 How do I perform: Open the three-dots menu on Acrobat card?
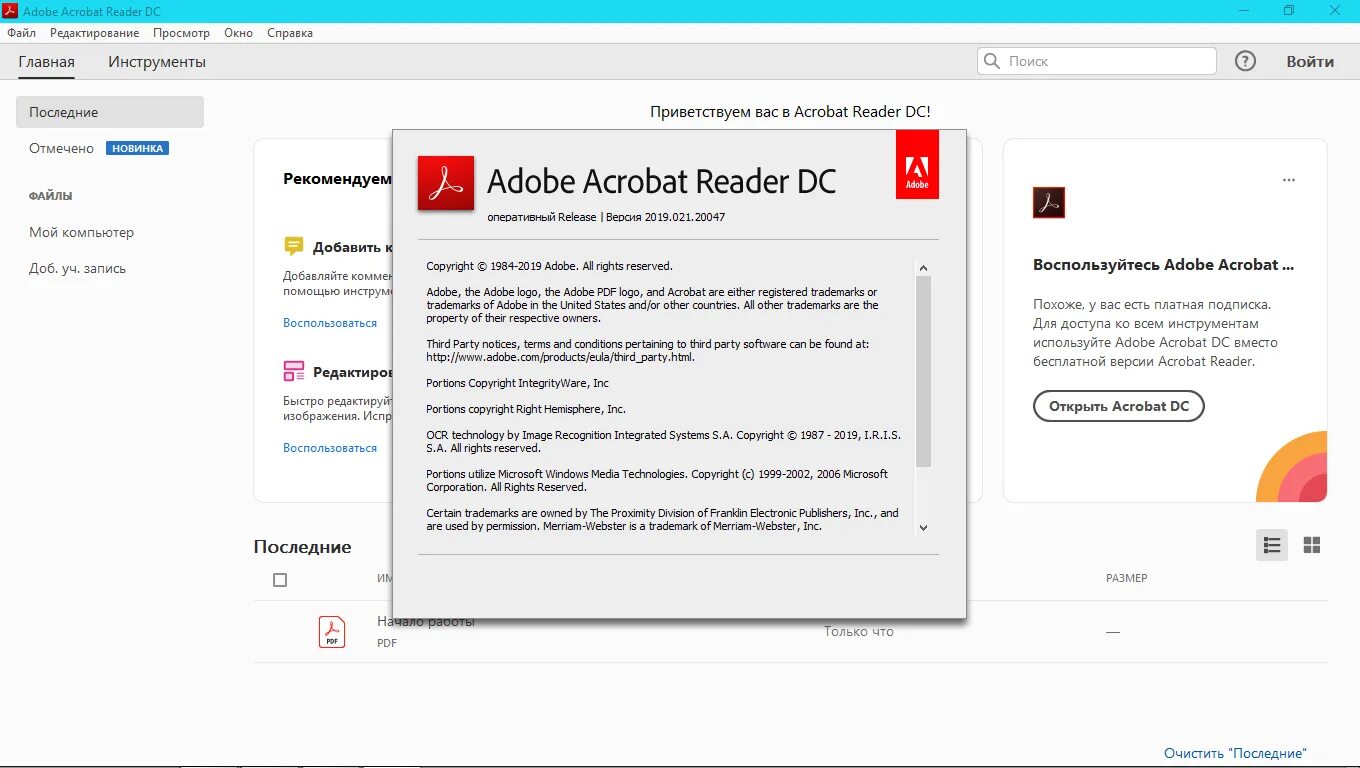coord(1289,180)
